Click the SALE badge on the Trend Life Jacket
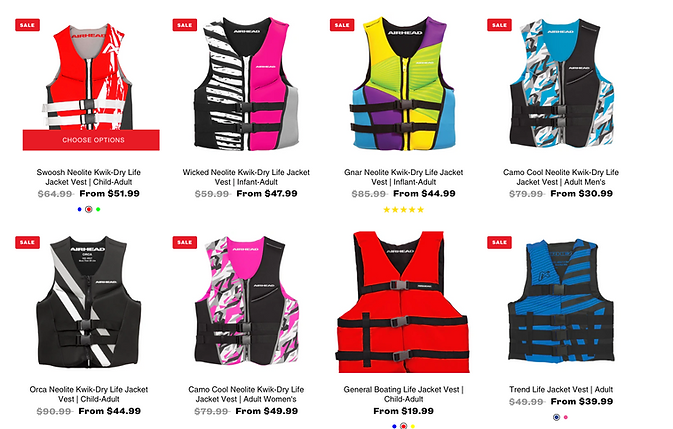The width and height of the screenshot is (673, 429). [x=499, y=242]
